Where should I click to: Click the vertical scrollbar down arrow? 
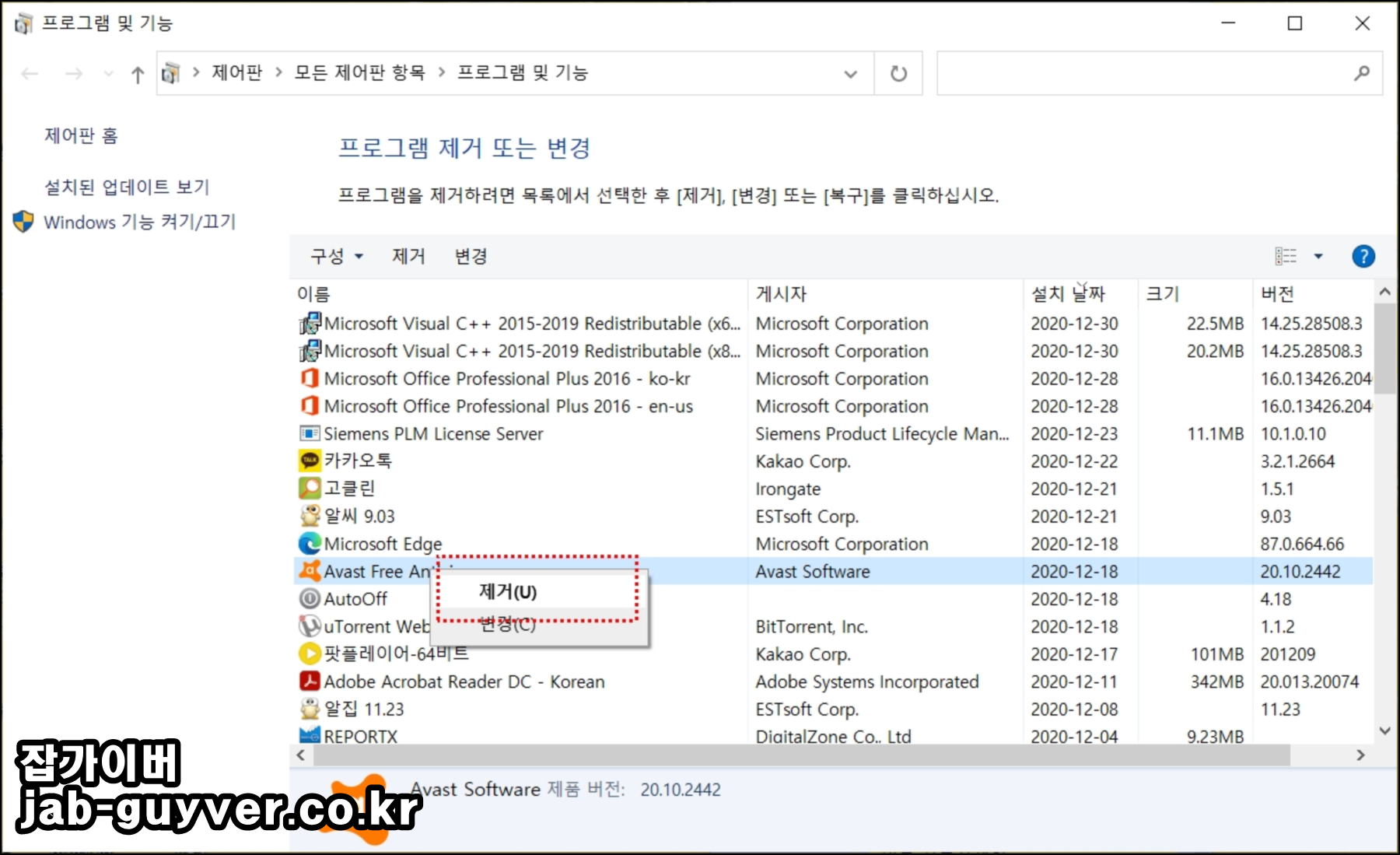point(1384,731)
